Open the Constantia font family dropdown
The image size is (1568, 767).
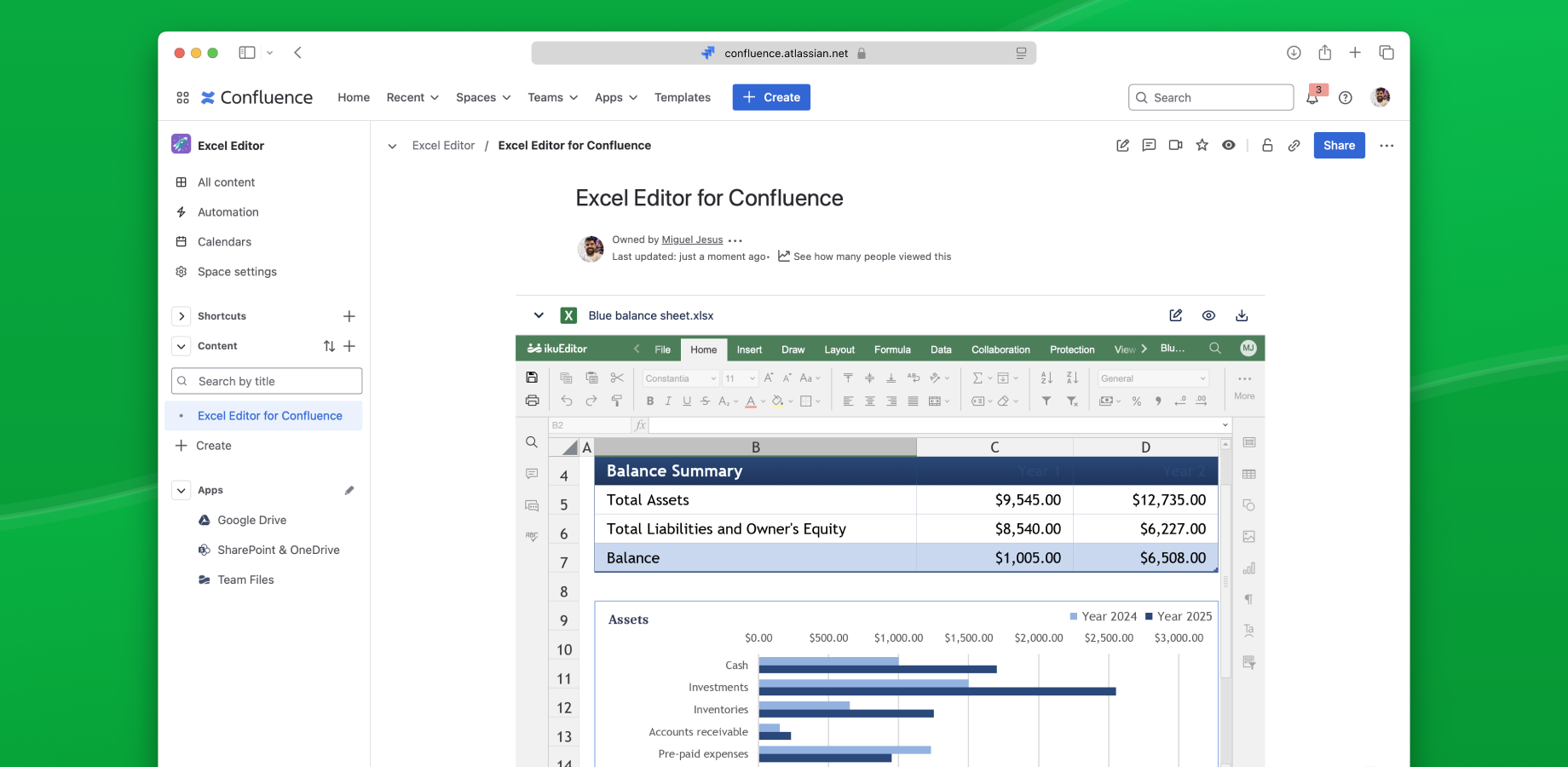coord(679,378)
